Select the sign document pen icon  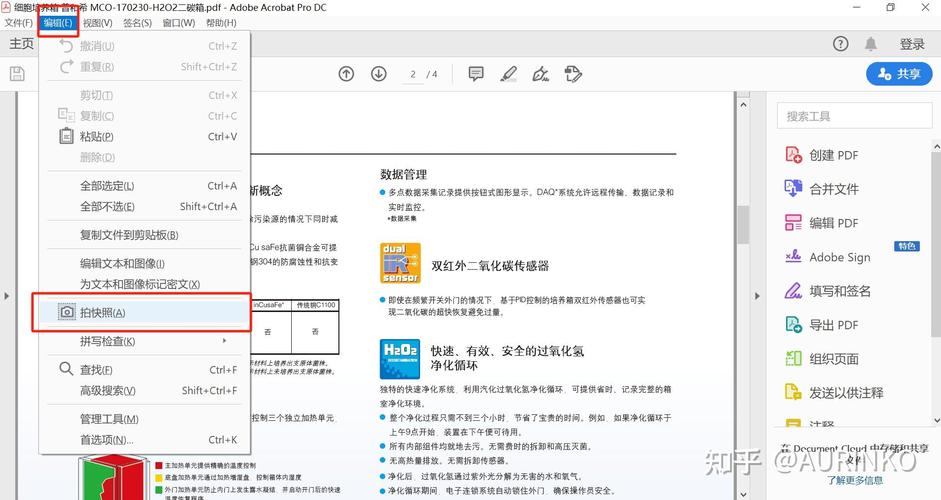click(541, 74)
